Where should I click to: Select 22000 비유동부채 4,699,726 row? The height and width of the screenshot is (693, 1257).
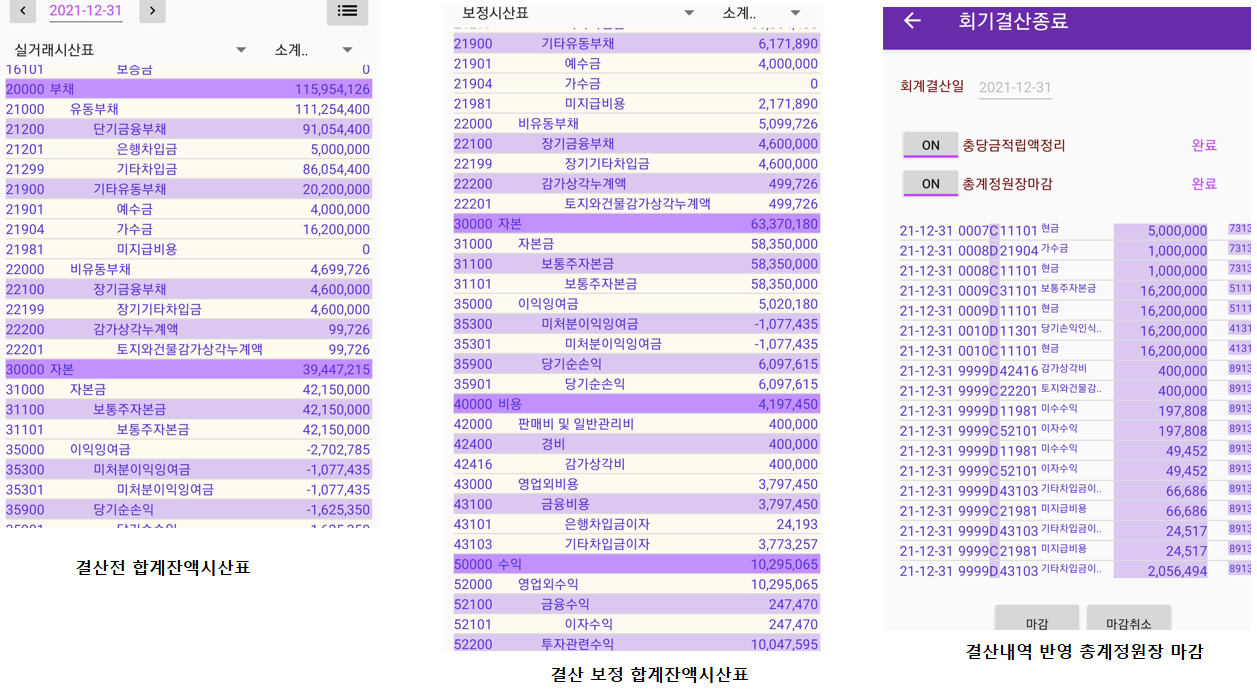pos(189,269)
